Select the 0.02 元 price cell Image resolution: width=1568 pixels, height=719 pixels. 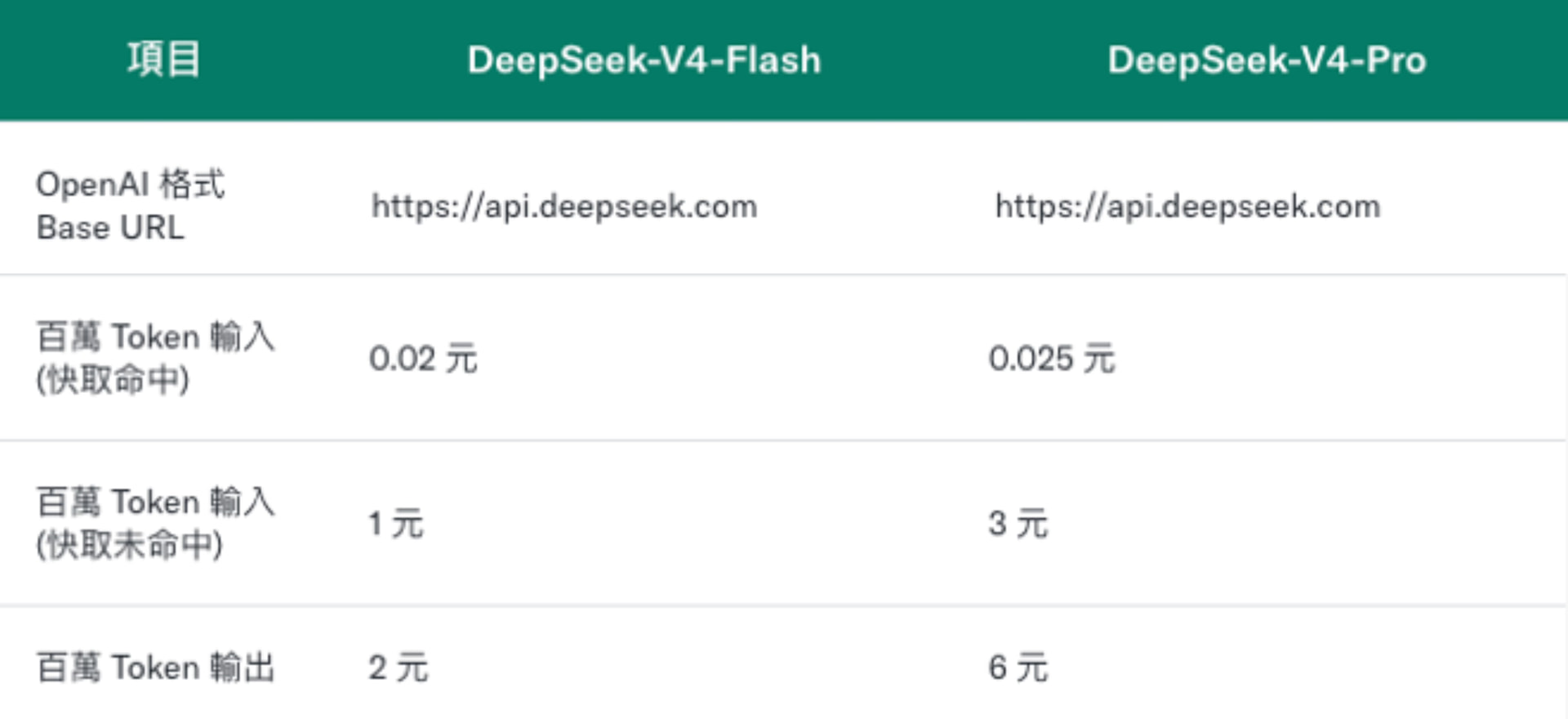(x=423, y=359)
